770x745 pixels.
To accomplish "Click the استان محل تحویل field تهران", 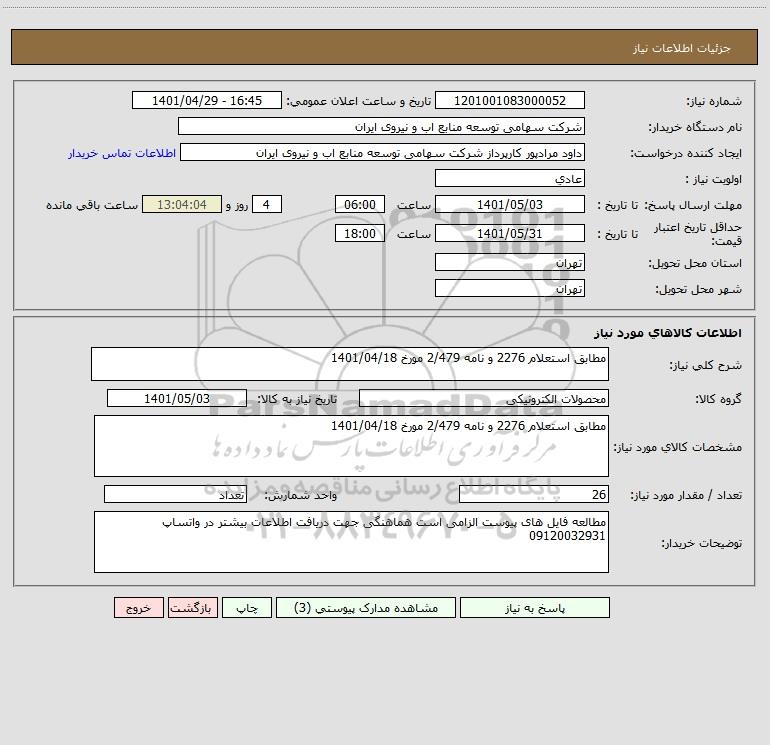I will [x=510, y=262].
